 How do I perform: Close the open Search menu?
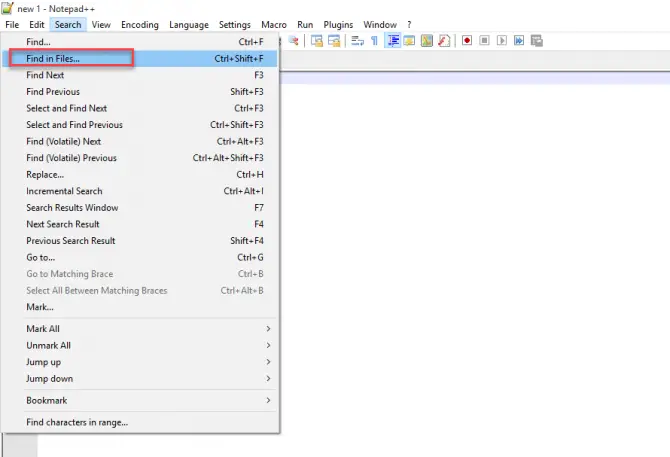pyautogui.click(x=68, y=25)
